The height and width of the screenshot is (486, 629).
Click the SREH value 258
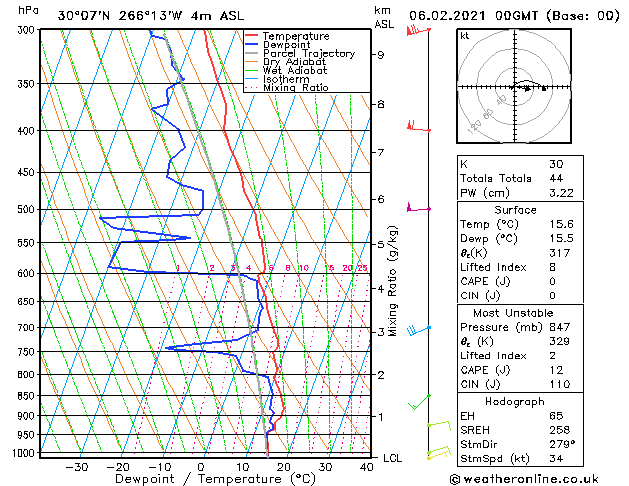point(559,430)
